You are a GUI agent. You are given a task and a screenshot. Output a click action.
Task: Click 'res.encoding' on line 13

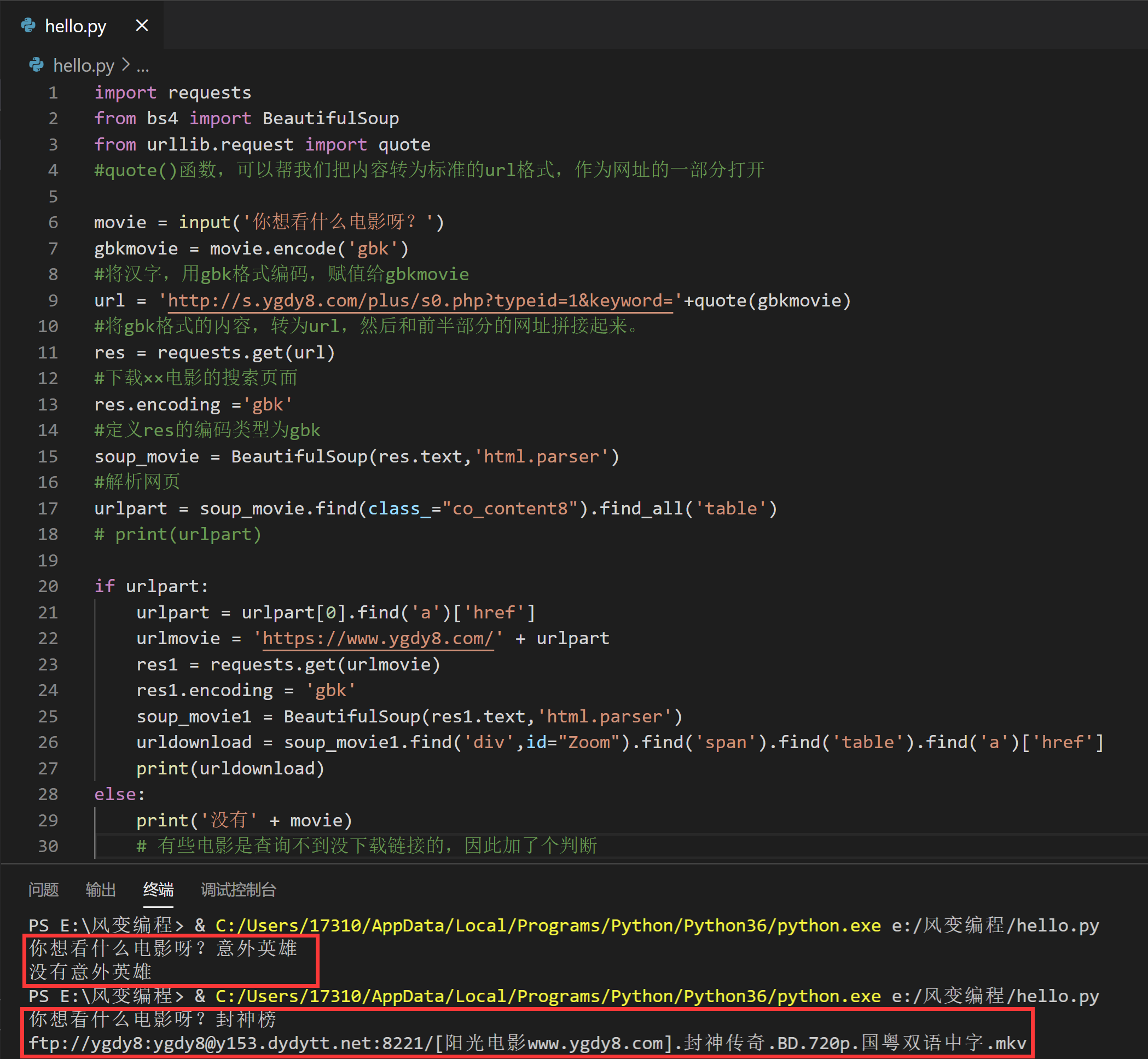click(x=157, y=404)
